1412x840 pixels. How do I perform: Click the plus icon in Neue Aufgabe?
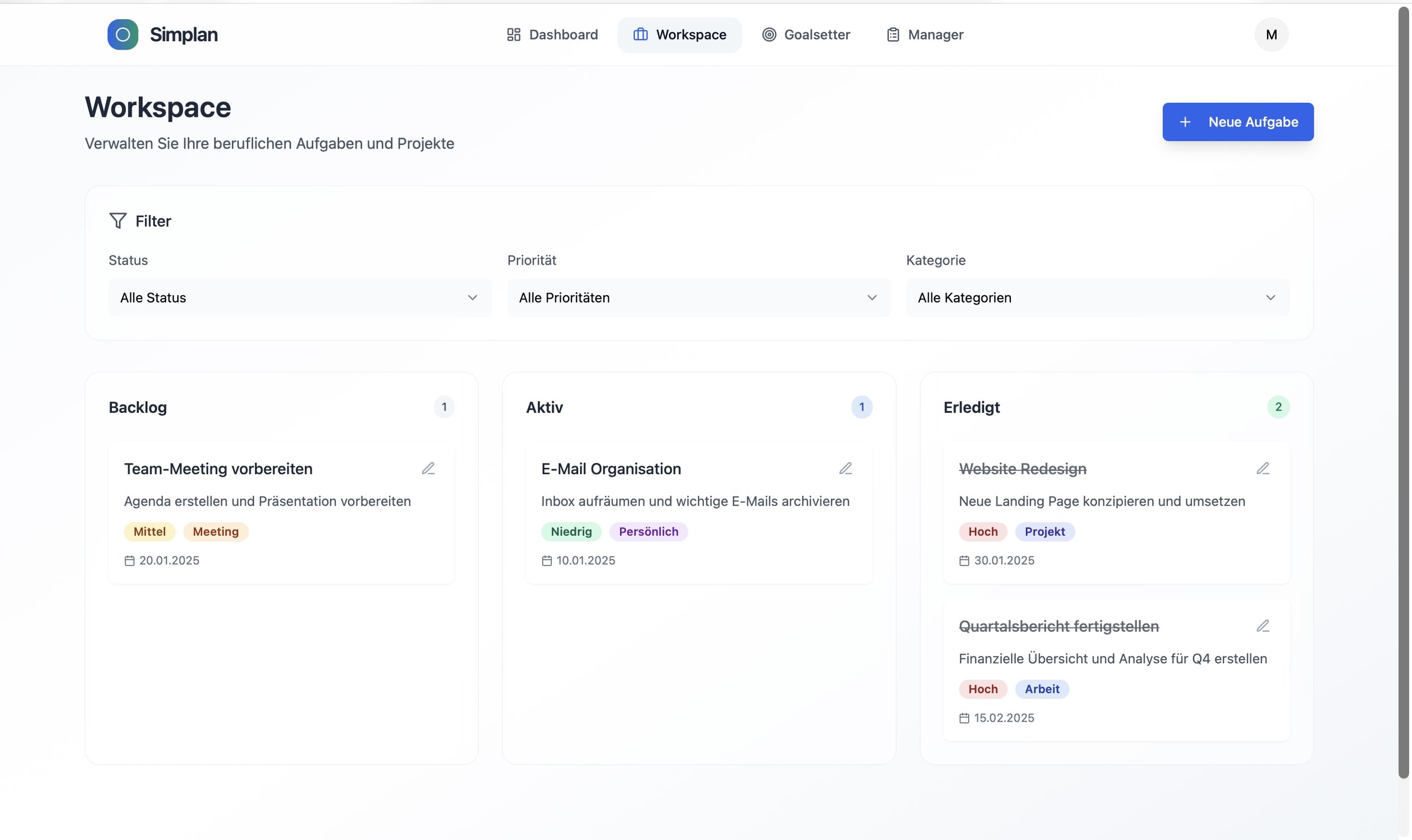tap(1185, 121)
